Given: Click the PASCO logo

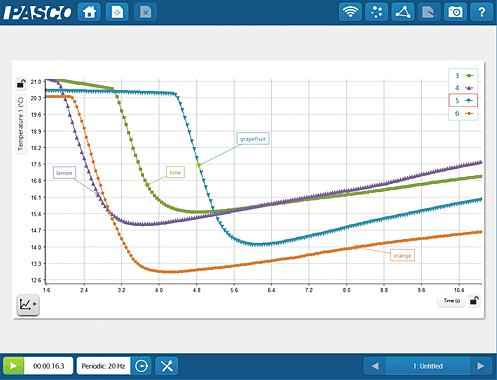Looking at the screenshot, I should 37,13.
